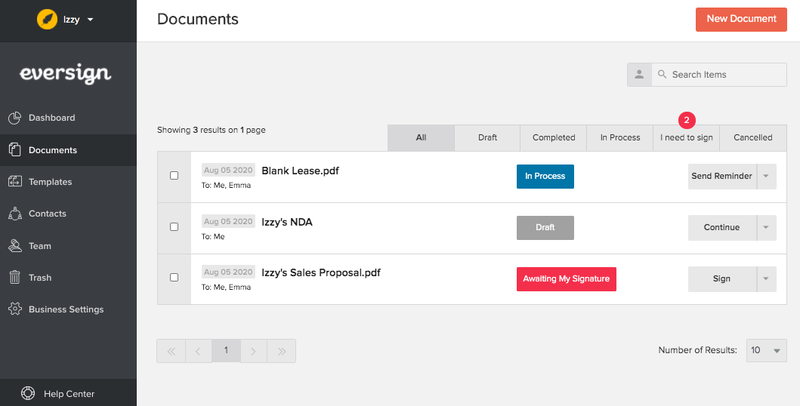Click the date label on Blank Lease.pdf row

(x=228, y=170)
